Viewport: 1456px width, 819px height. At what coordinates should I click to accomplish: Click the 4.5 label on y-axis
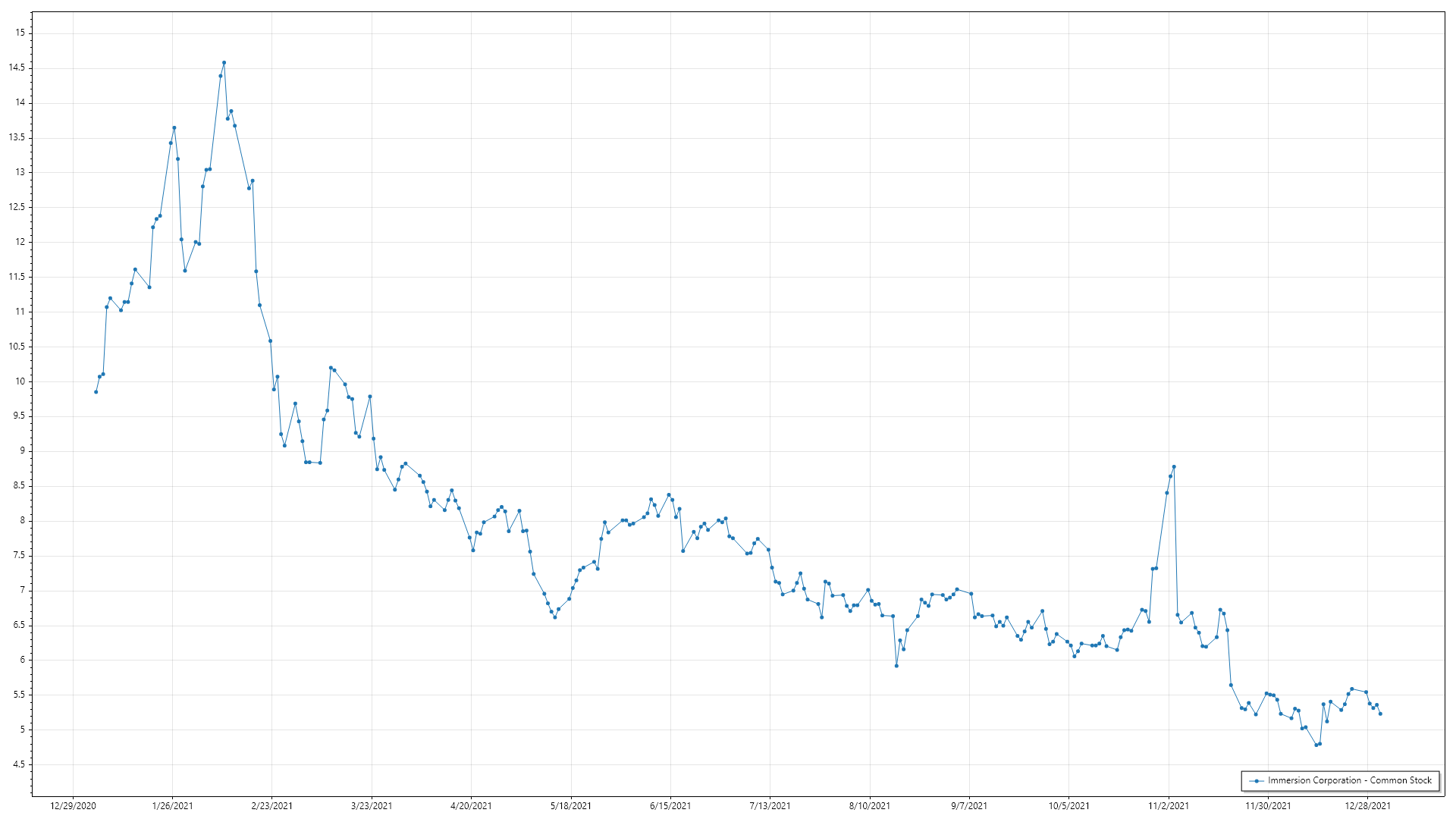pyautogui.click(x=19, y=764)
